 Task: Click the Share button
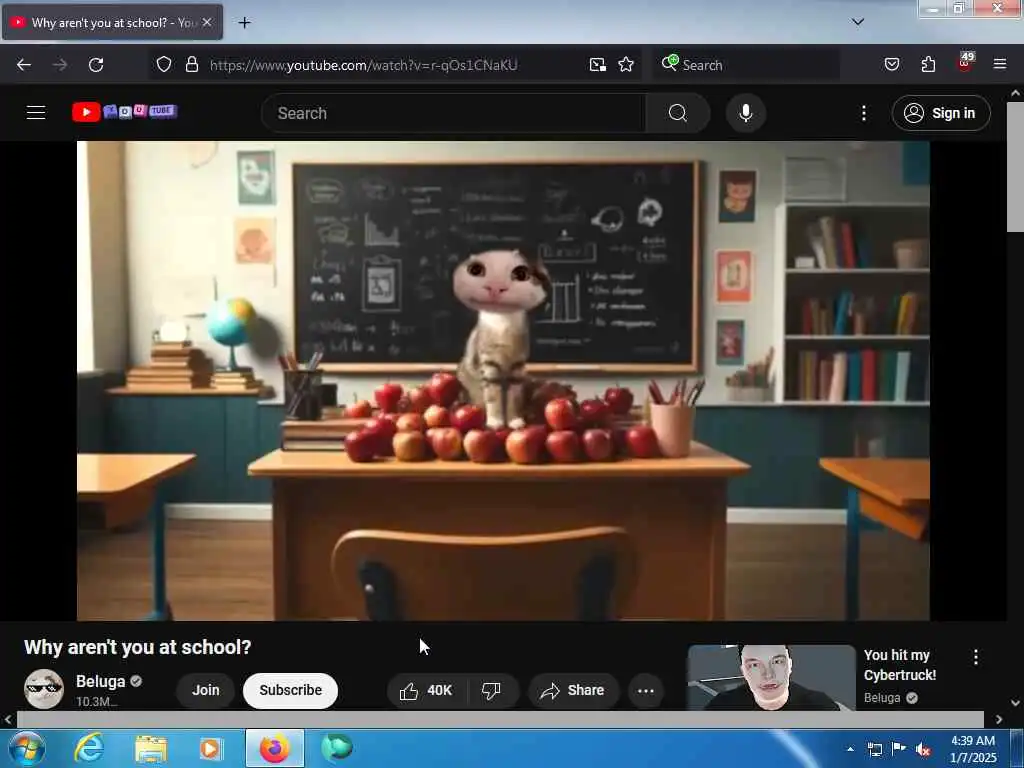point(573,690)
